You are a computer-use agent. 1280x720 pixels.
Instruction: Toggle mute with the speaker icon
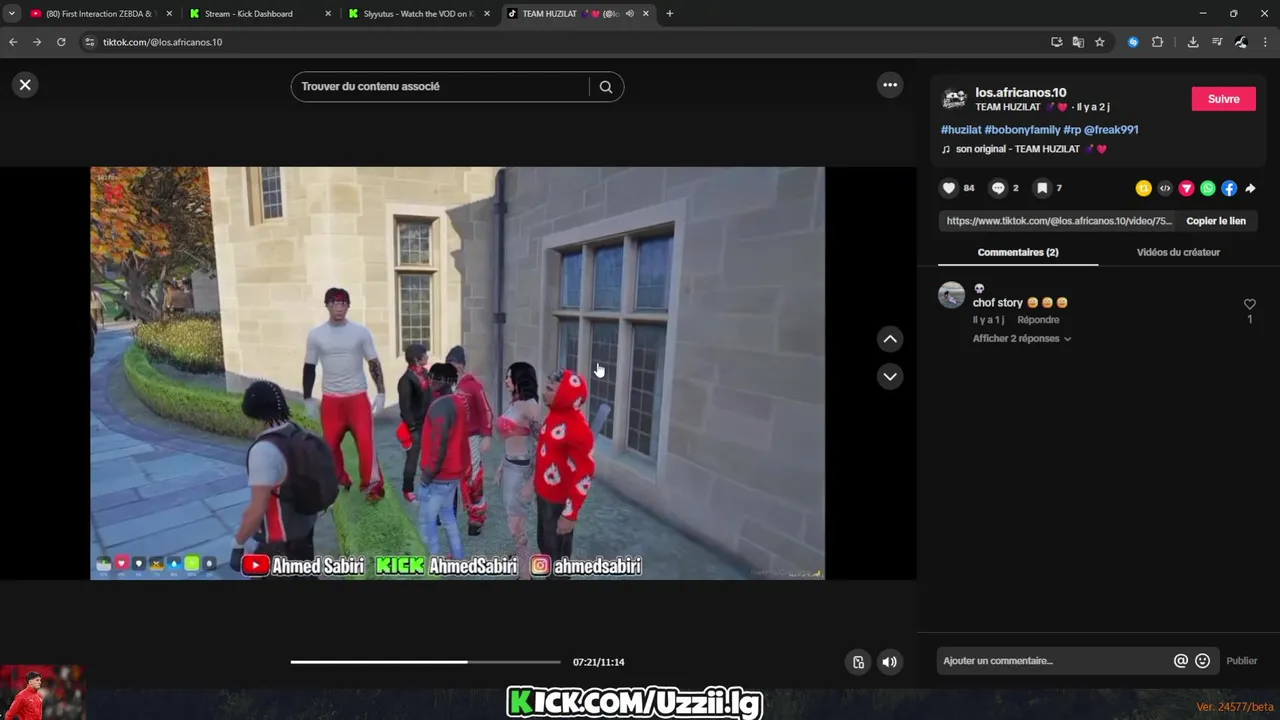tap(889, 662)
